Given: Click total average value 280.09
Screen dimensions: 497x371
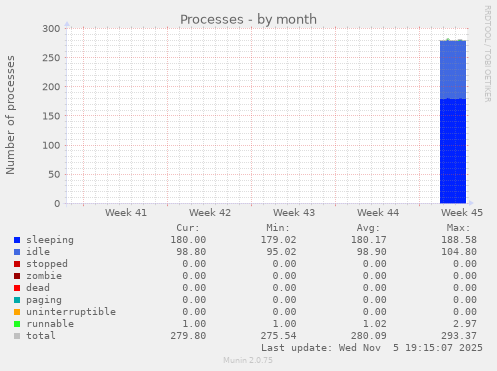Looking at the screenshot, I should pos(369,336).
